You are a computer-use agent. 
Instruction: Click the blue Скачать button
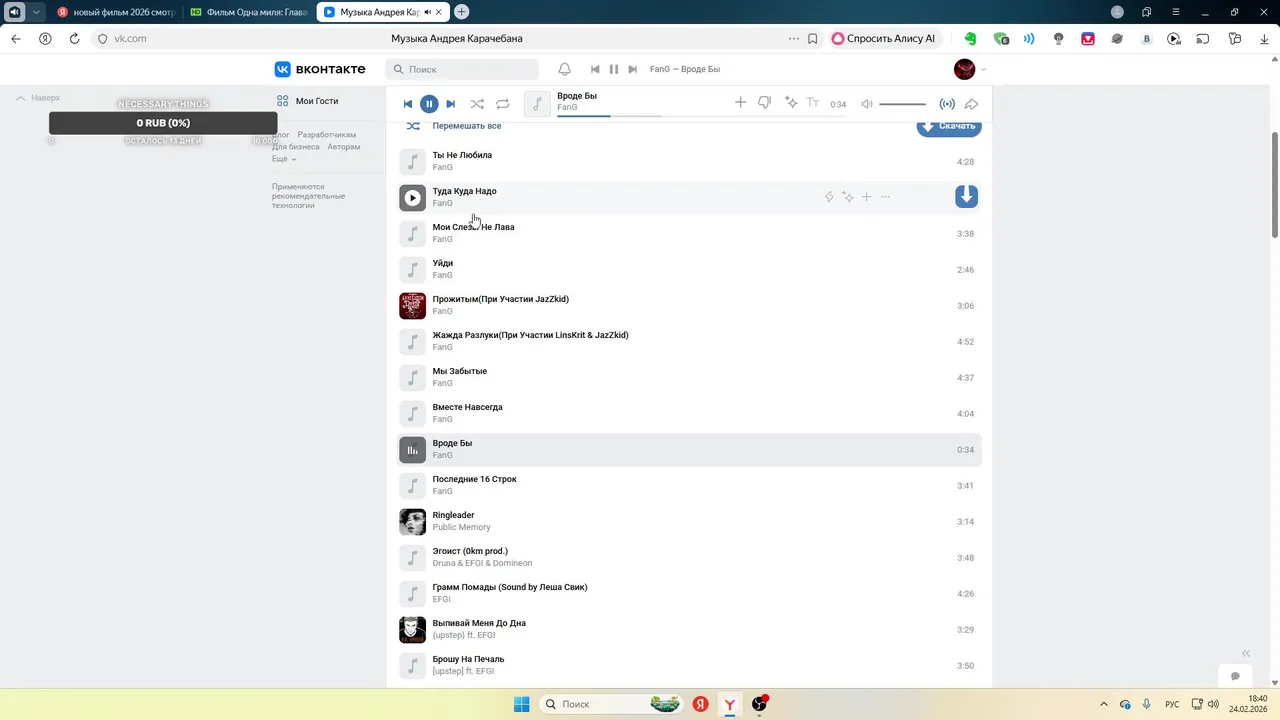point(949,126)
